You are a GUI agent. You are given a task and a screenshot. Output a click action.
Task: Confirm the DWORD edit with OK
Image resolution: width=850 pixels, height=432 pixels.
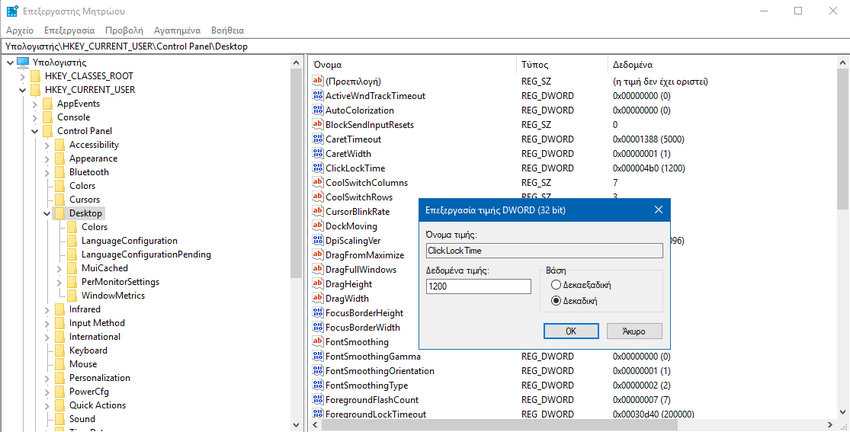[x=571, y=331]
